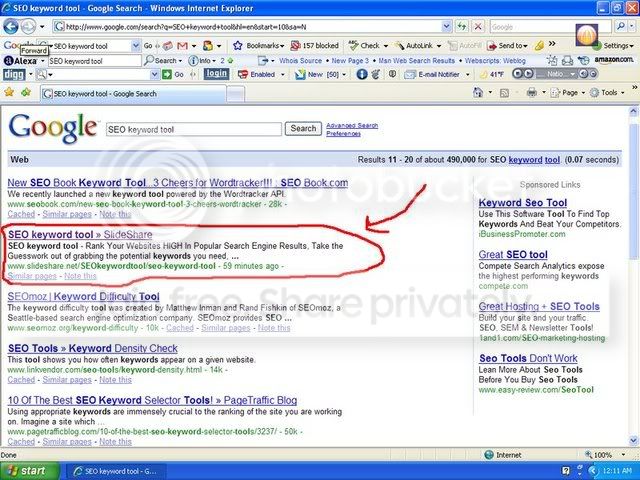This screenshot has width=640, height=480.
Task: Click the Bookmarks star icon
Action: coord(238,46)
